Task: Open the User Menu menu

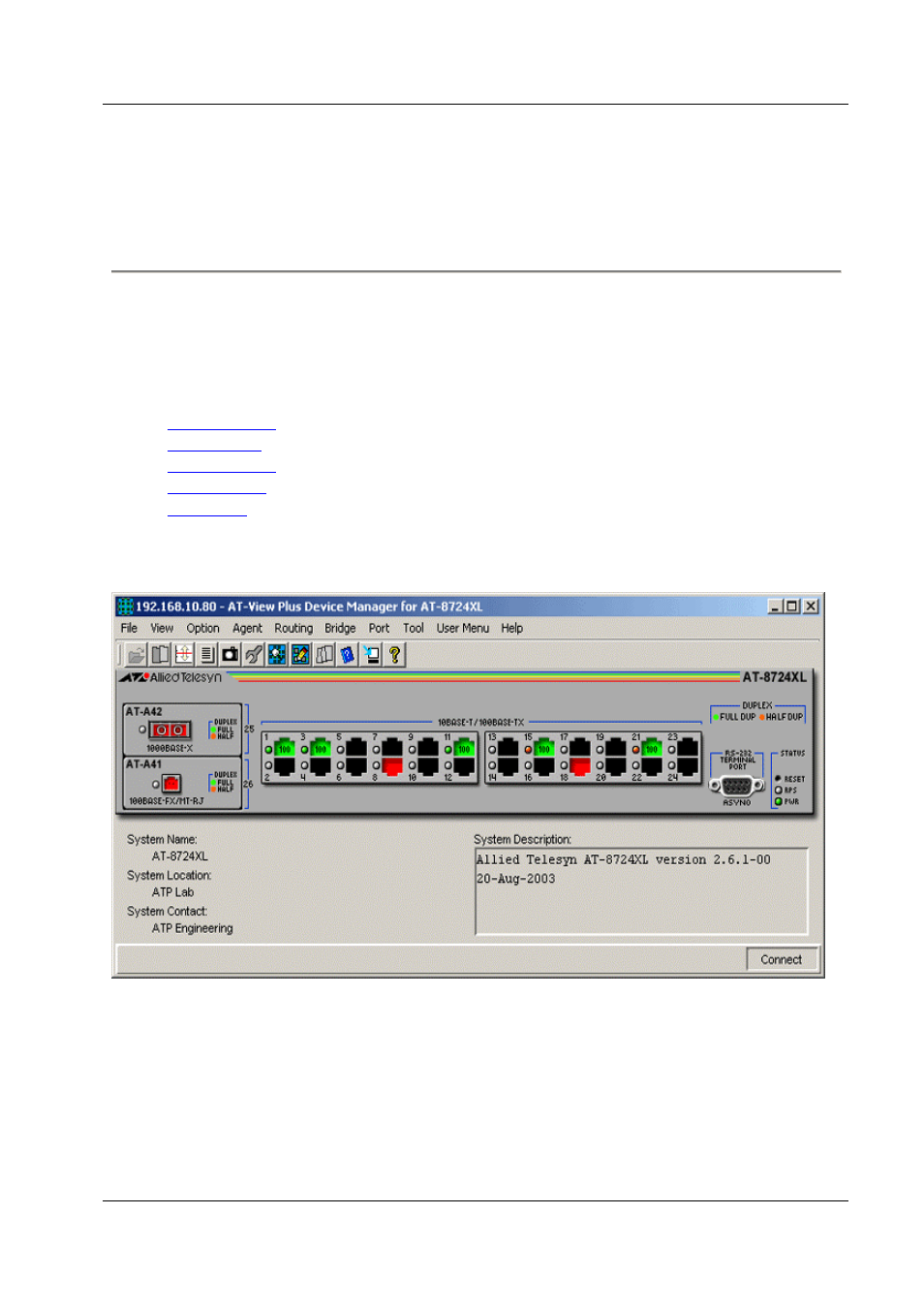Action: coord(463,628)
